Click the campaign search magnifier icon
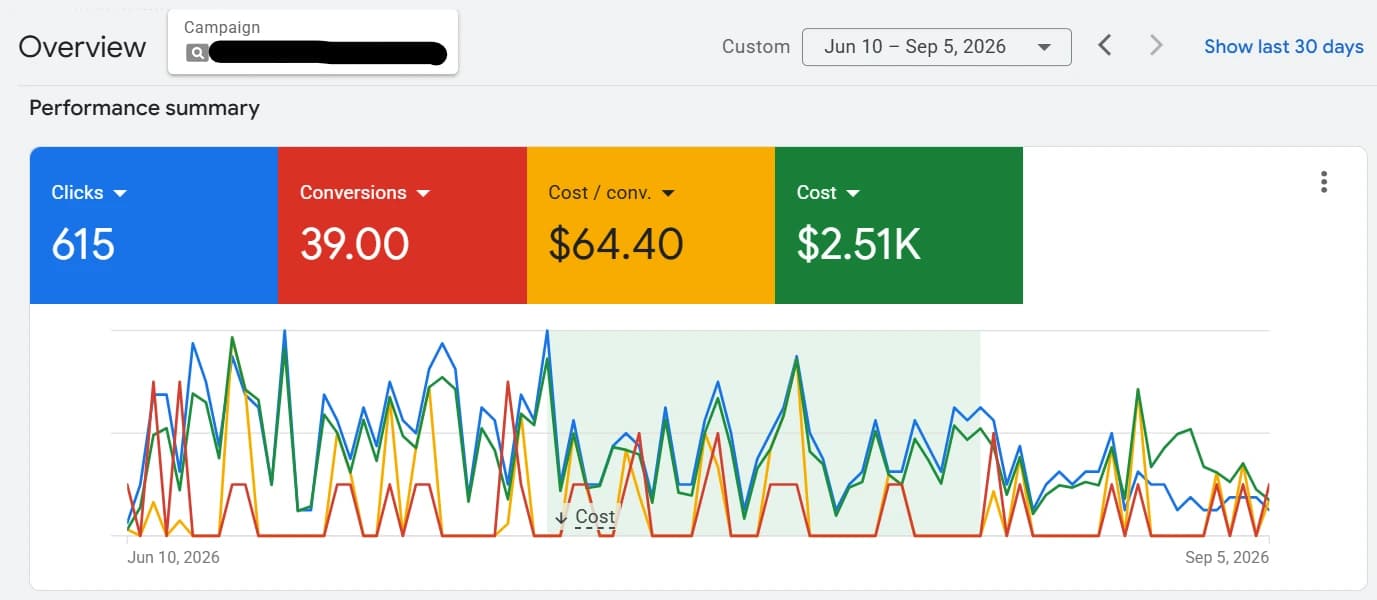The width and height of the screenshot is (1377, 600). 197,52
